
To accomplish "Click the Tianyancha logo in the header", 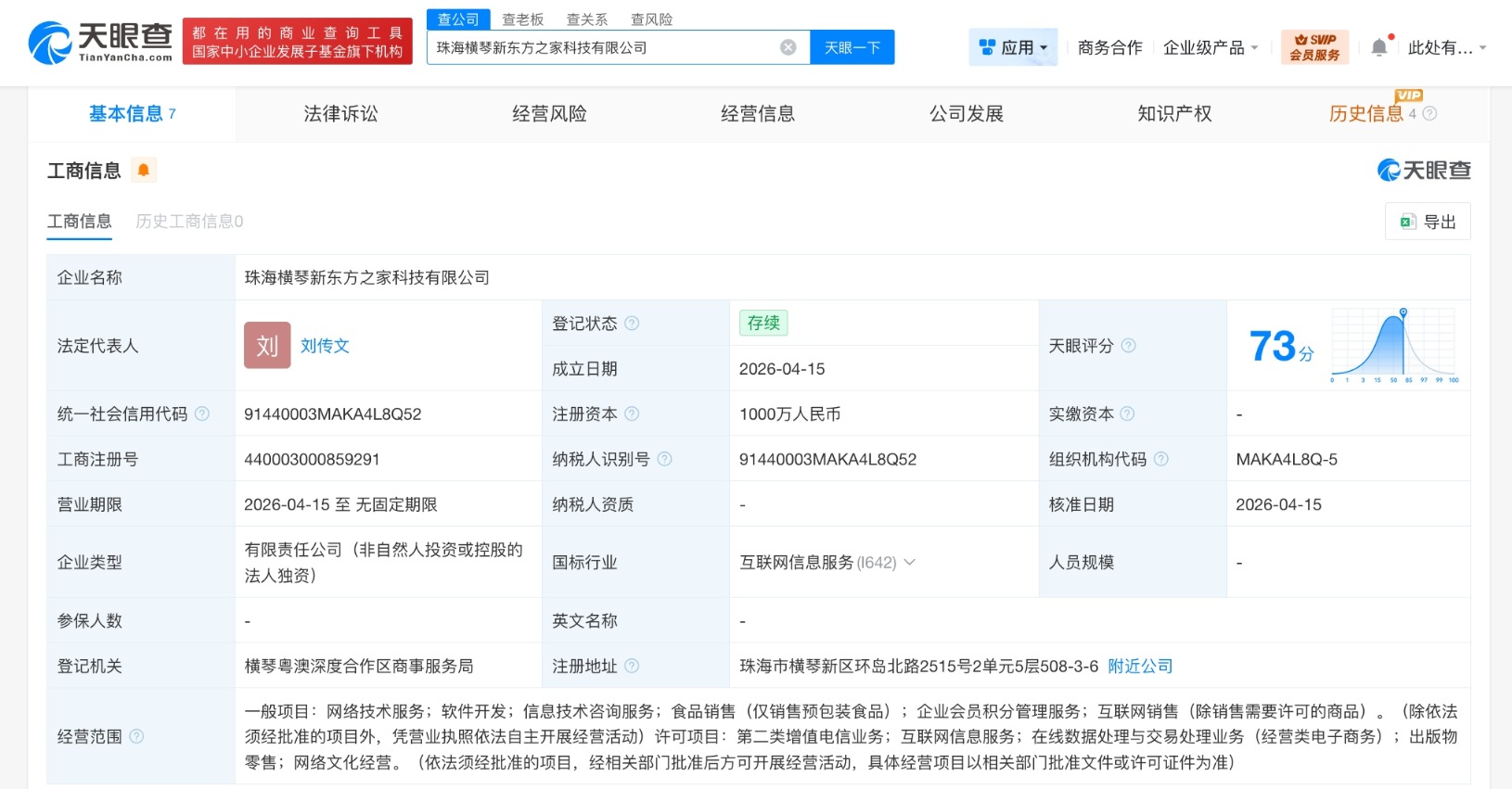I will pyautogui.click(x=100, y=42).
